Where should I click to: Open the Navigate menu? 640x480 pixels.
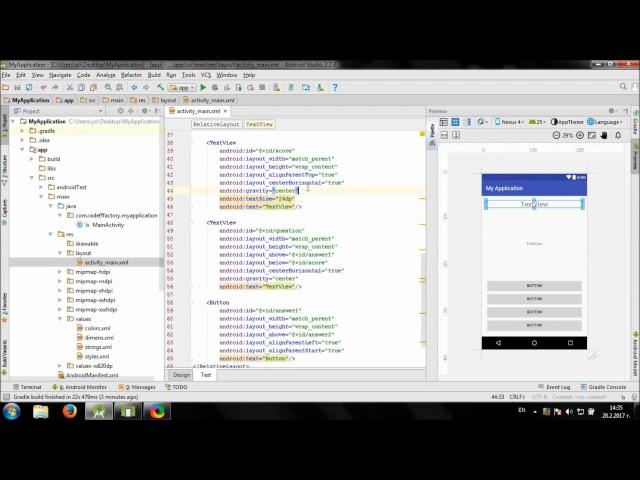[60, 75]
